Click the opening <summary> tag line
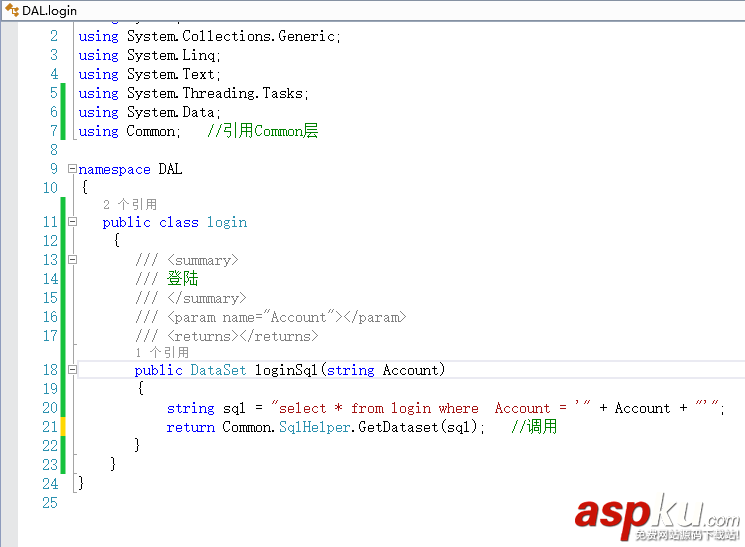 pyautogui.click(x=187, y=260)
